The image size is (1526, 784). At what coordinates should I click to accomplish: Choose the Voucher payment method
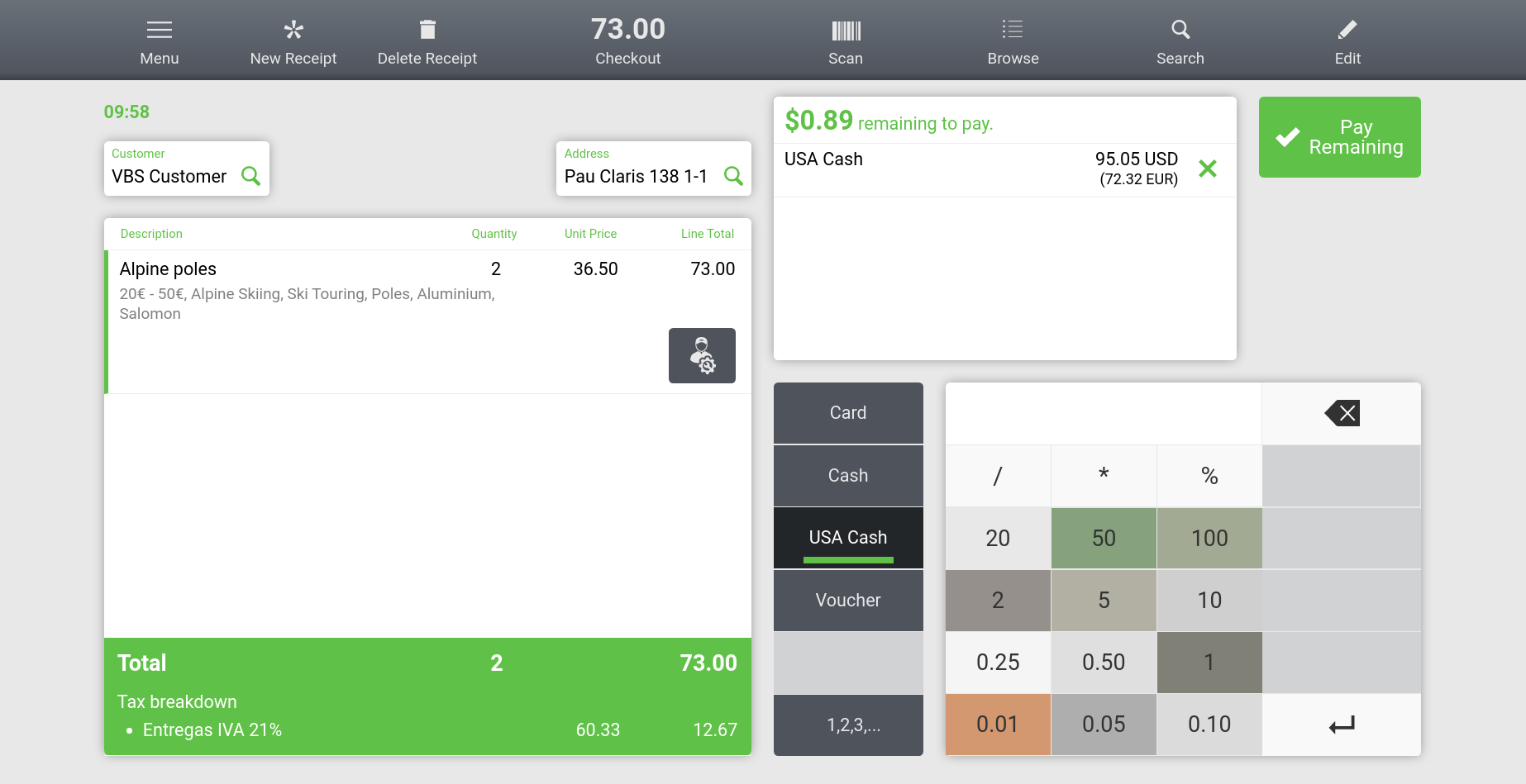tap(848, 600)
